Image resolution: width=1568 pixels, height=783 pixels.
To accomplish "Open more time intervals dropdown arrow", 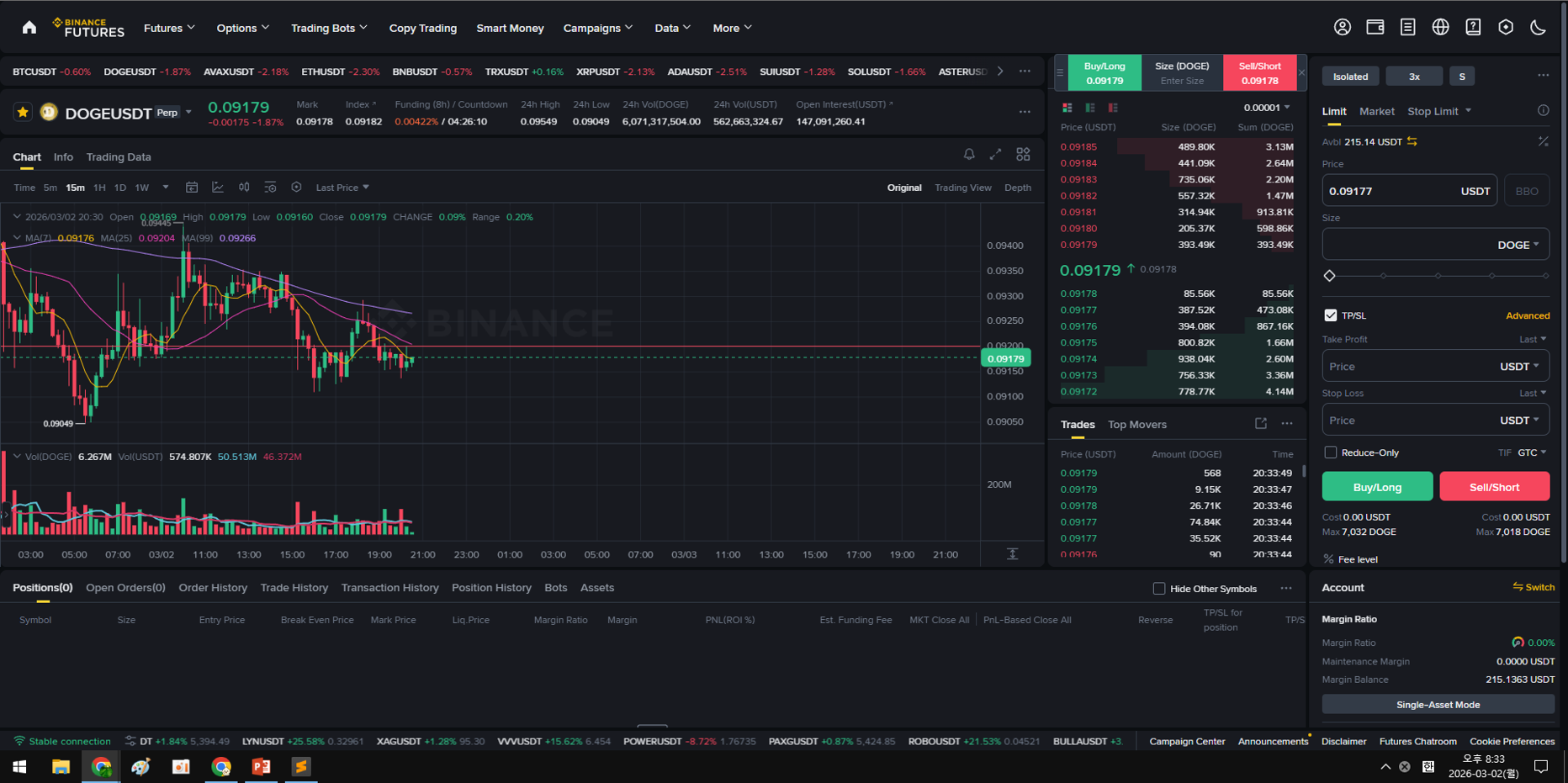I will coord(166,188).
